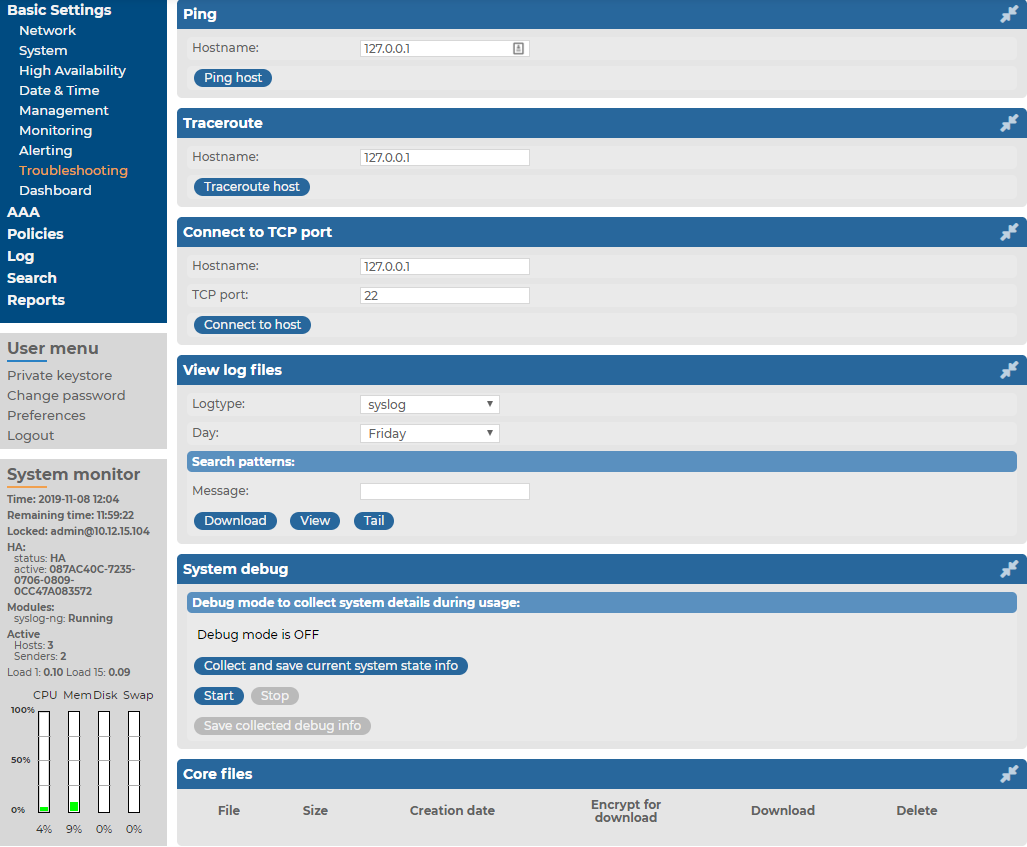Click the CPU usage bar
The height and width of the screenshot is (847, 1027).
pyautogui.click(x=44, y=762)
